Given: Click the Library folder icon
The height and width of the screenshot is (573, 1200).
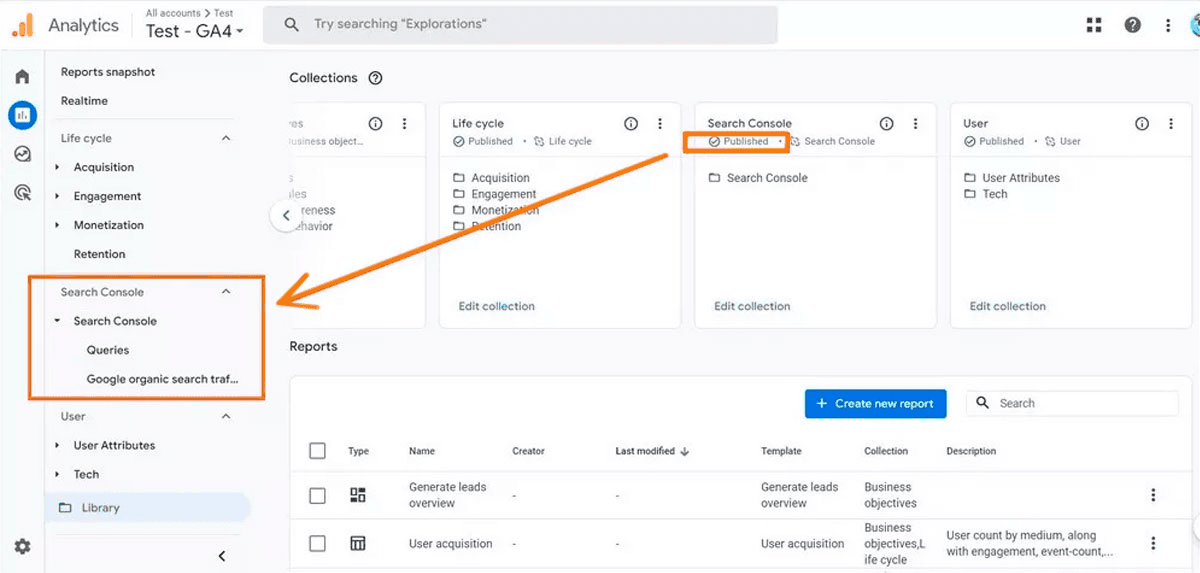Looking at the screenshot, I should pyautogui.click(x=65, y=508).
